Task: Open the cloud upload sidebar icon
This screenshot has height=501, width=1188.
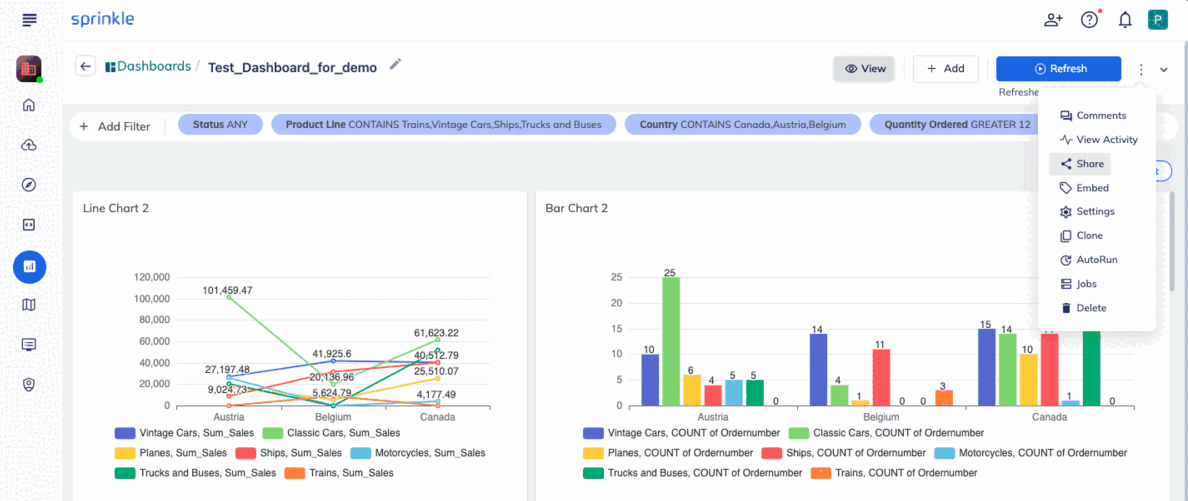Action: (29, 145)
